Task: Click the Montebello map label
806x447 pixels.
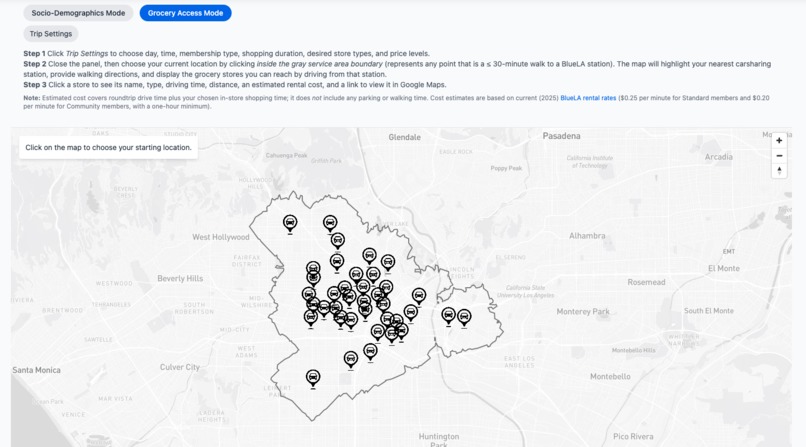Action: pos(610,377)
